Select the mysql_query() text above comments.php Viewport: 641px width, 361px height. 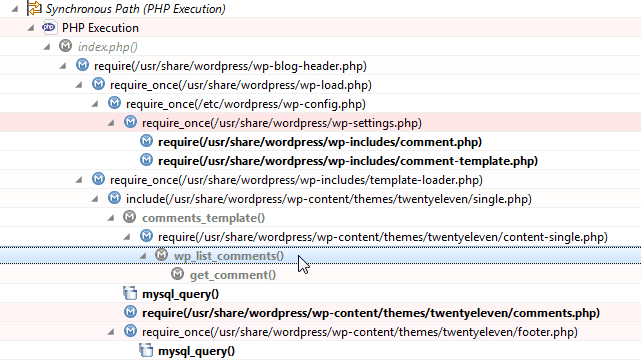pos(180,294)
